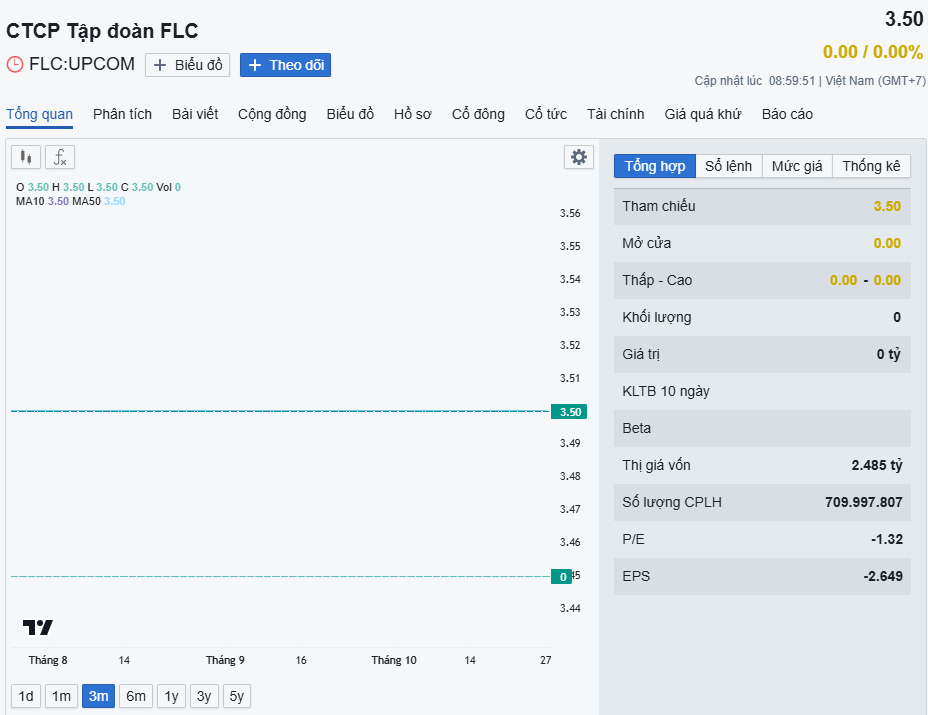Open the fx indicators icon

click(60, 157)
